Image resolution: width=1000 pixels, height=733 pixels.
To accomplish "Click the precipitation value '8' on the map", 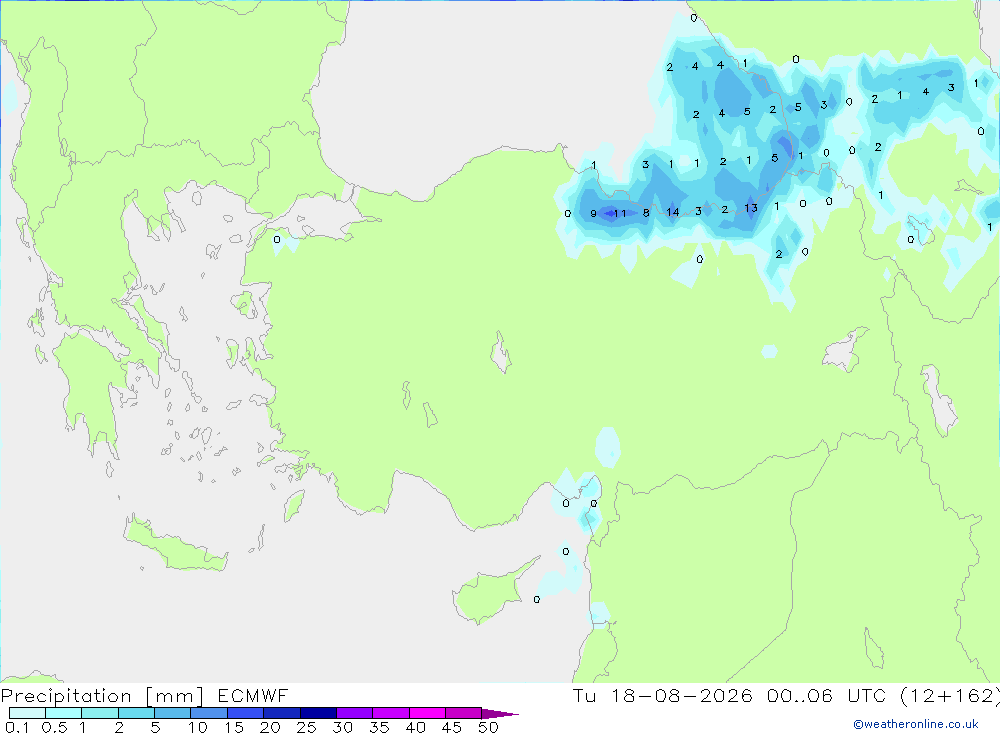I will [x=646, y=213].
